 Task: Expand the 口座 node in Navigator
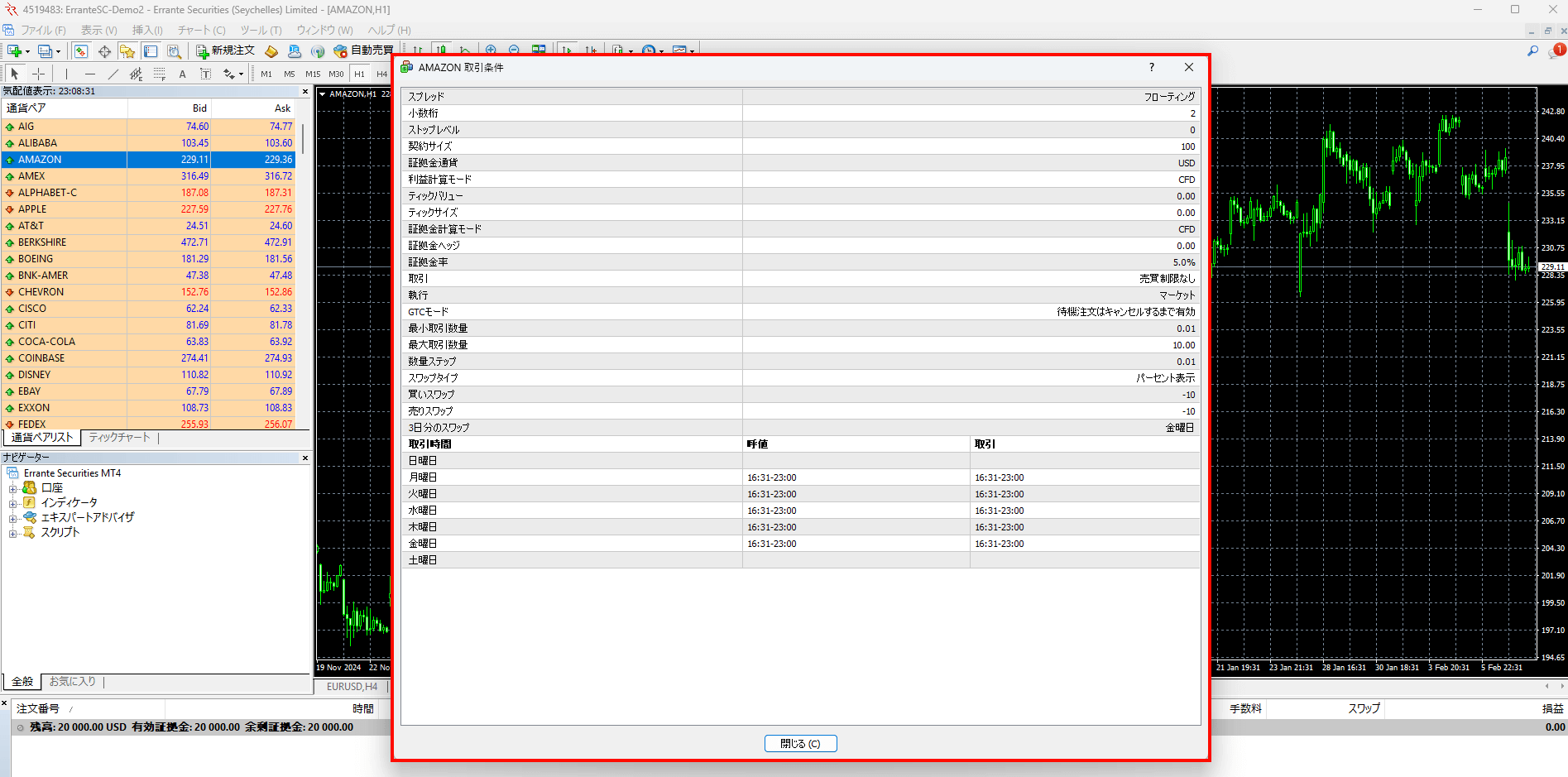12,489
